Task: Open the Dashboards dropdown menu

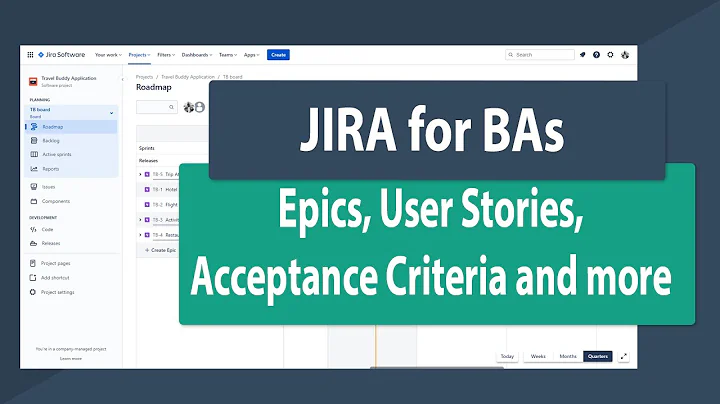Action: coord(197,55)
